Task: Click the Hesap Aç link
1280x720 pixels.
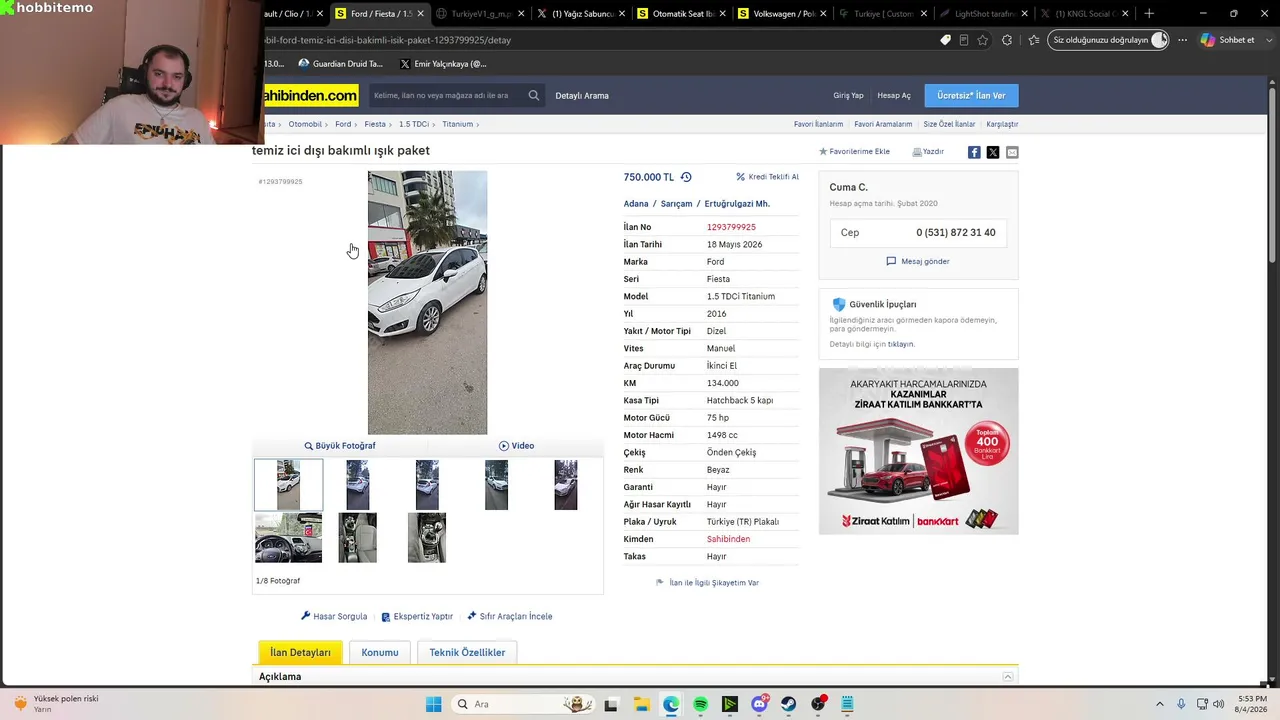Action: click(x=894, y=96)
